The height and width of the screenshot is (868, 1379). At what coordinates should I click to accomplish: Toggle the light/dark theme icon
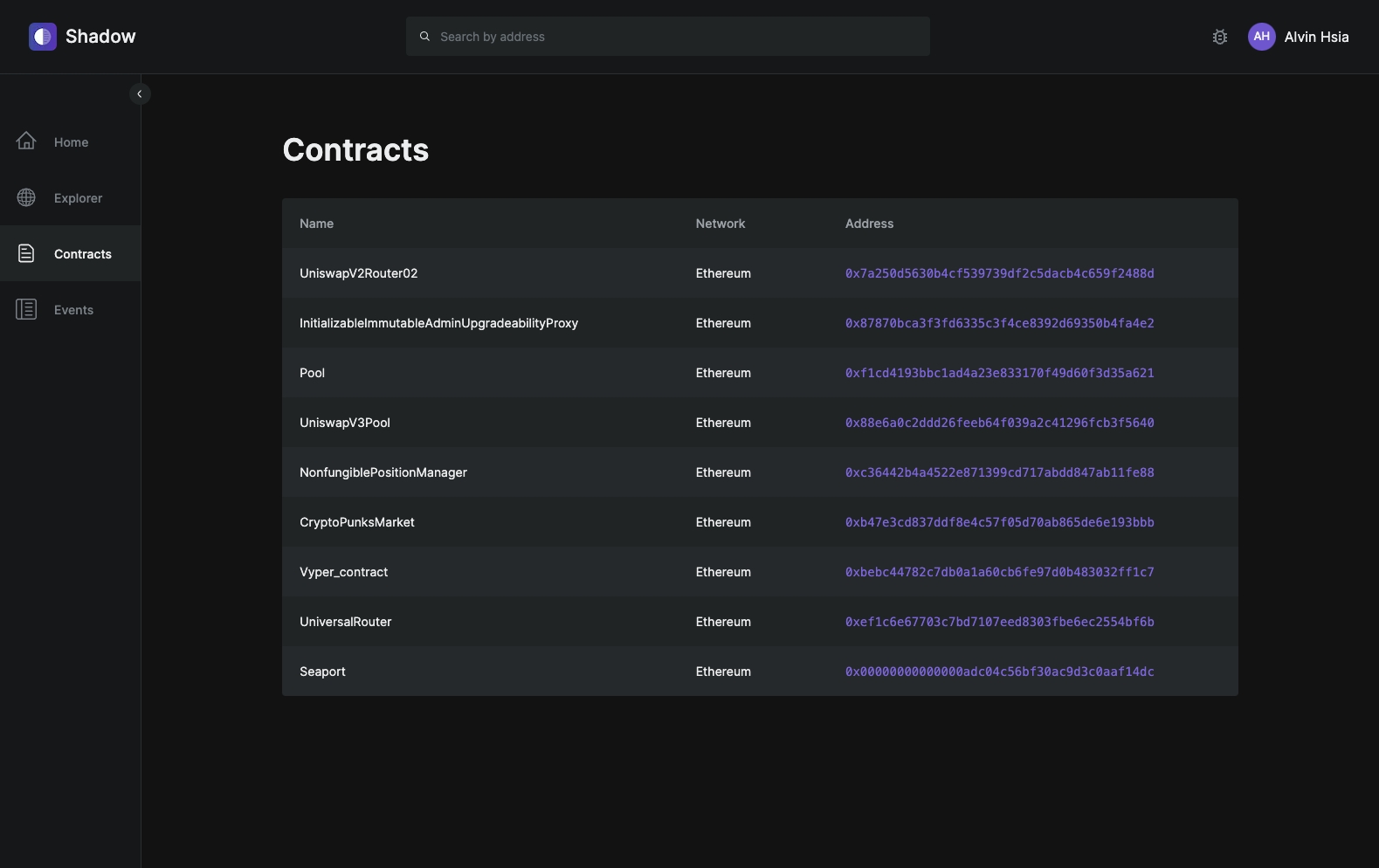[1220, 37]
